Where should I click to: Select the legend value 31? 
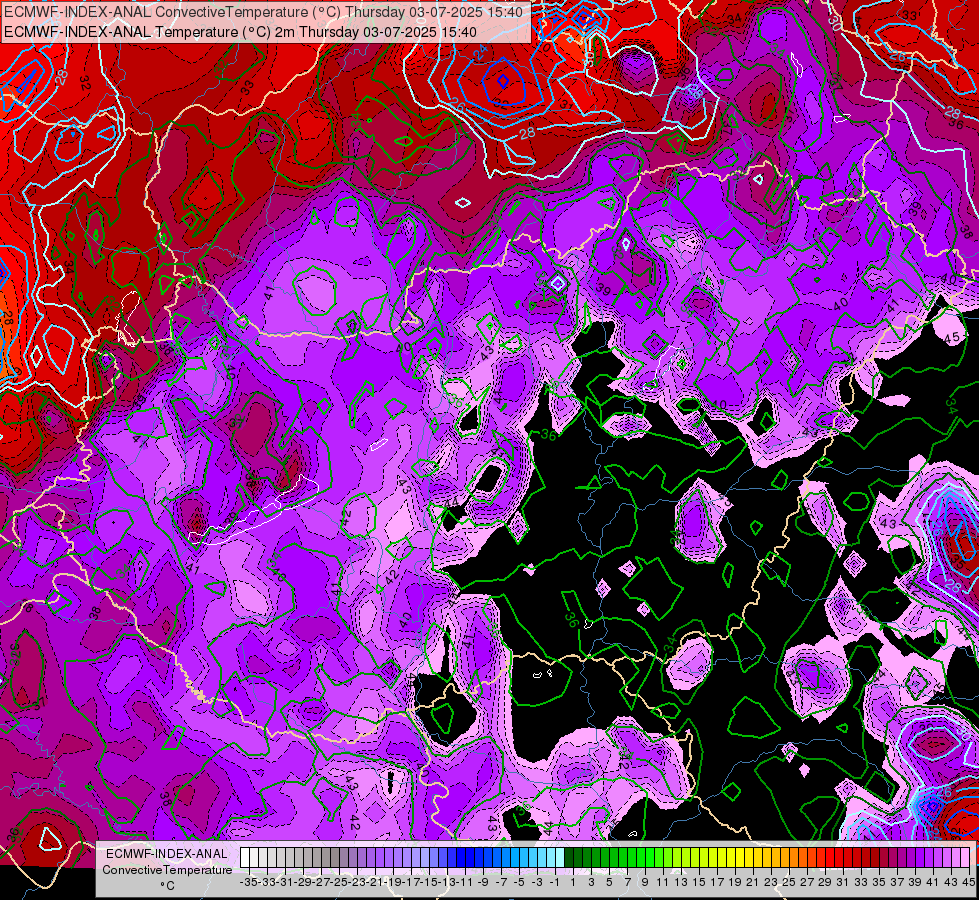843,882
